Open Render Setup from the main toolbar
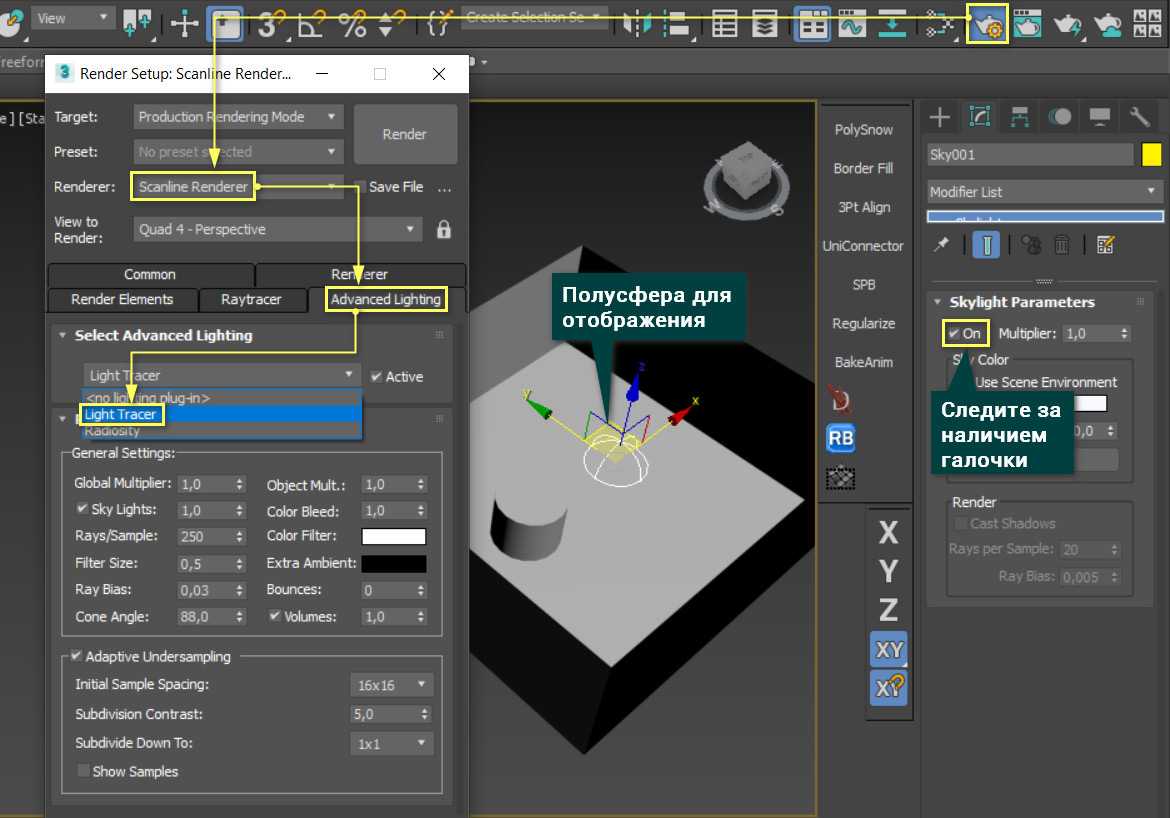The width and height of the screenshot is (1170, 818). [x=988, y=24]
